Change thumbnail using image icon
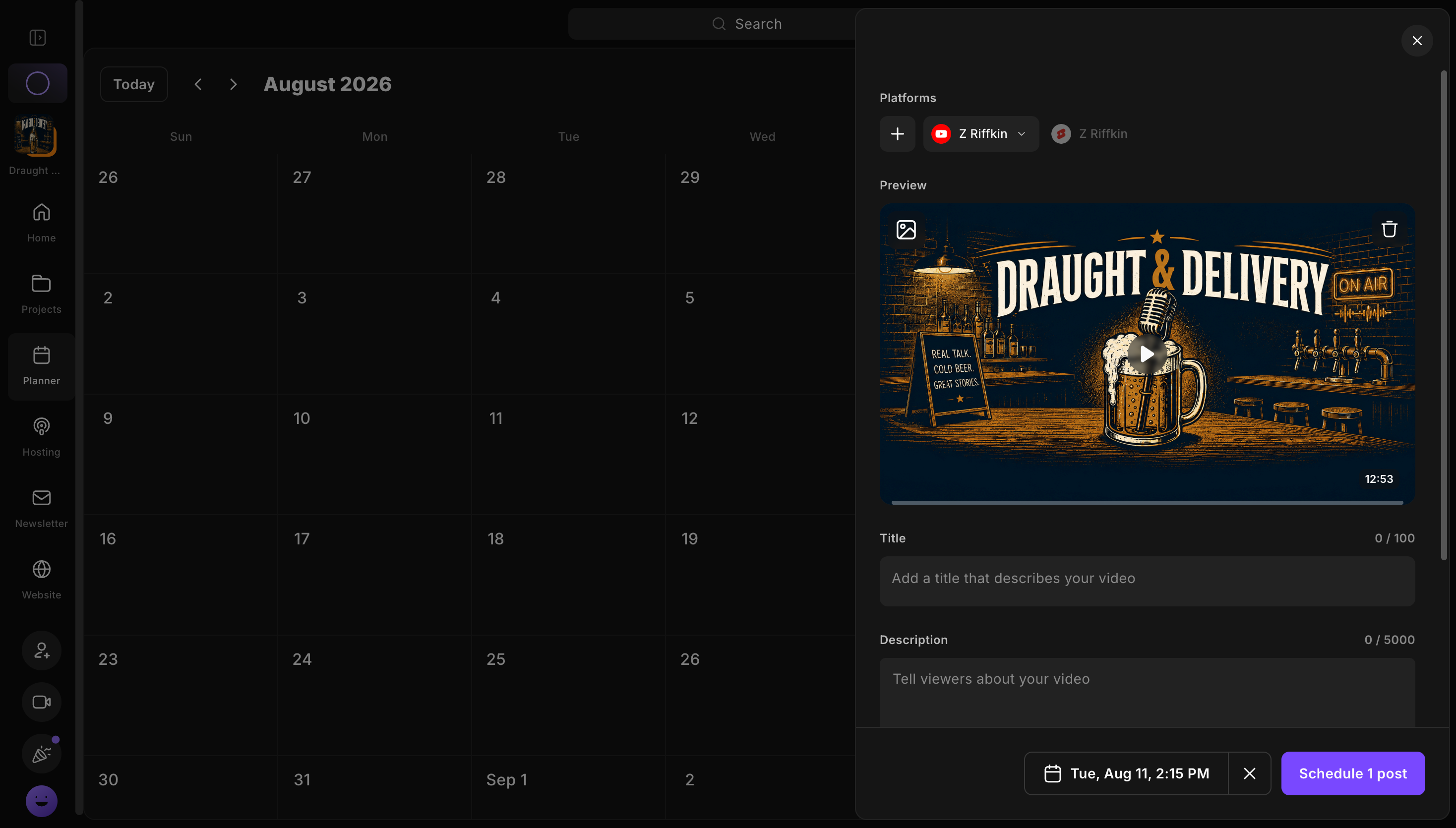This screenshot has height=828, width=1456. coord(906,230)
